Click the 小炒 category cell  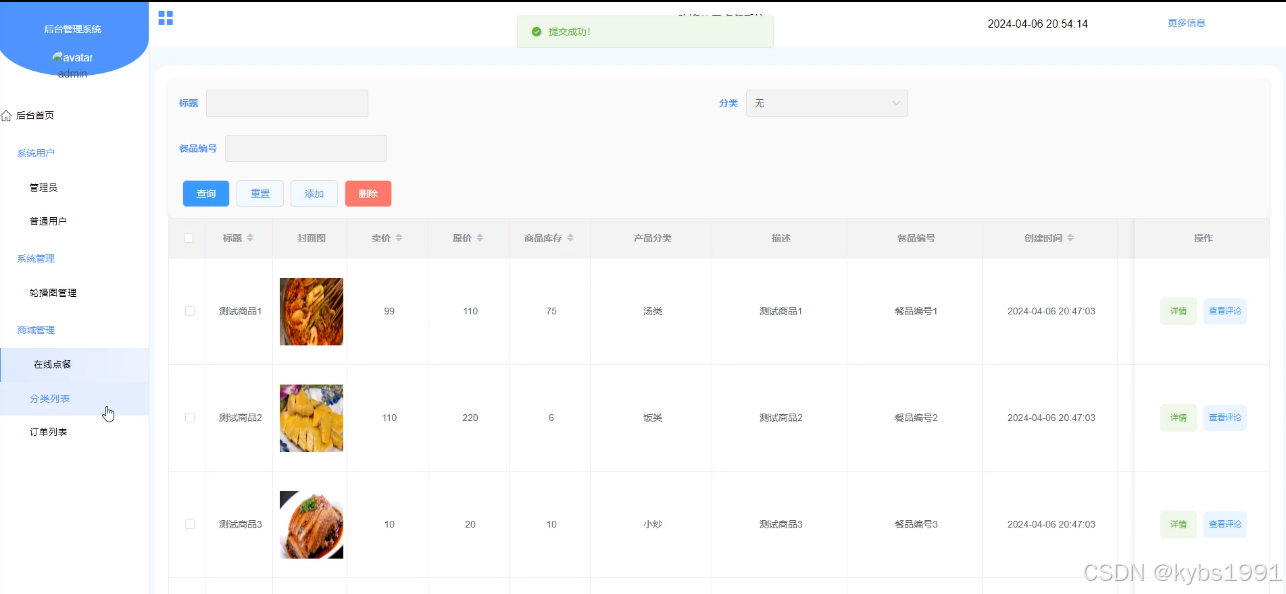(x=652, y=524)
